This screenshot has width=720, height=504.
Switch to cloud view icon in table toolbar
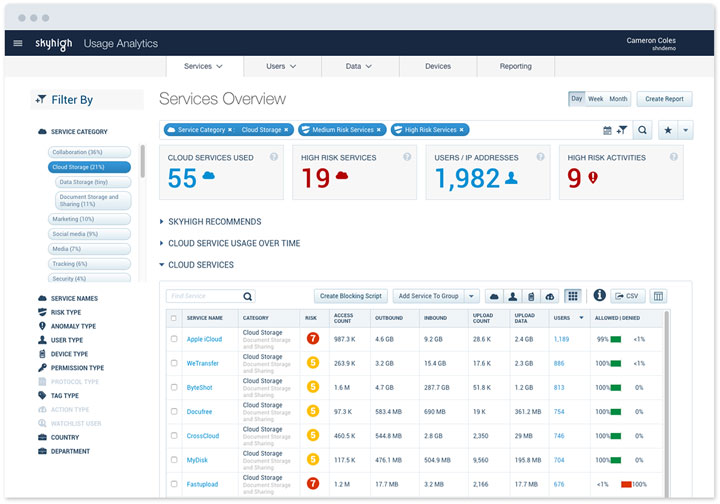[x=494, y=297]
